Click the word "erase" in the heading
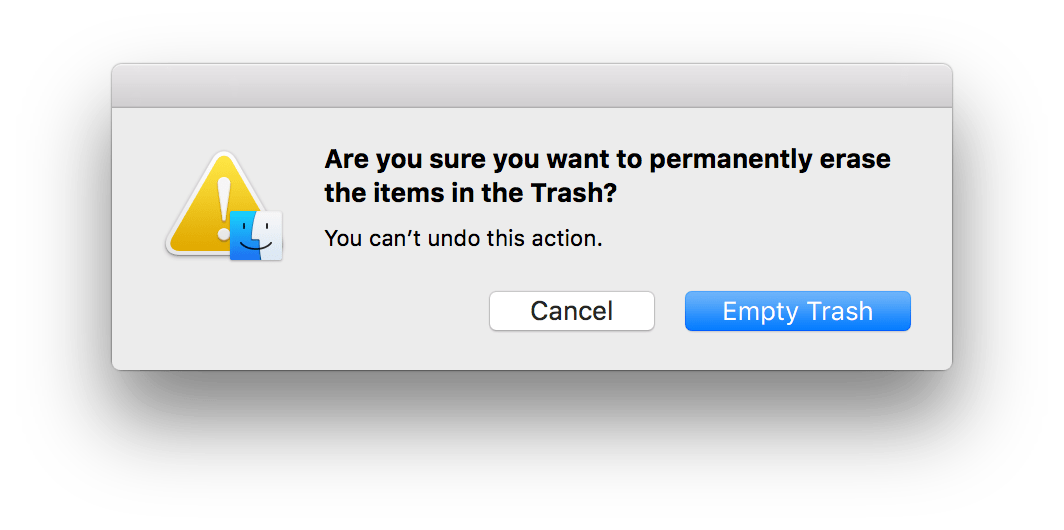 point(858,160)
